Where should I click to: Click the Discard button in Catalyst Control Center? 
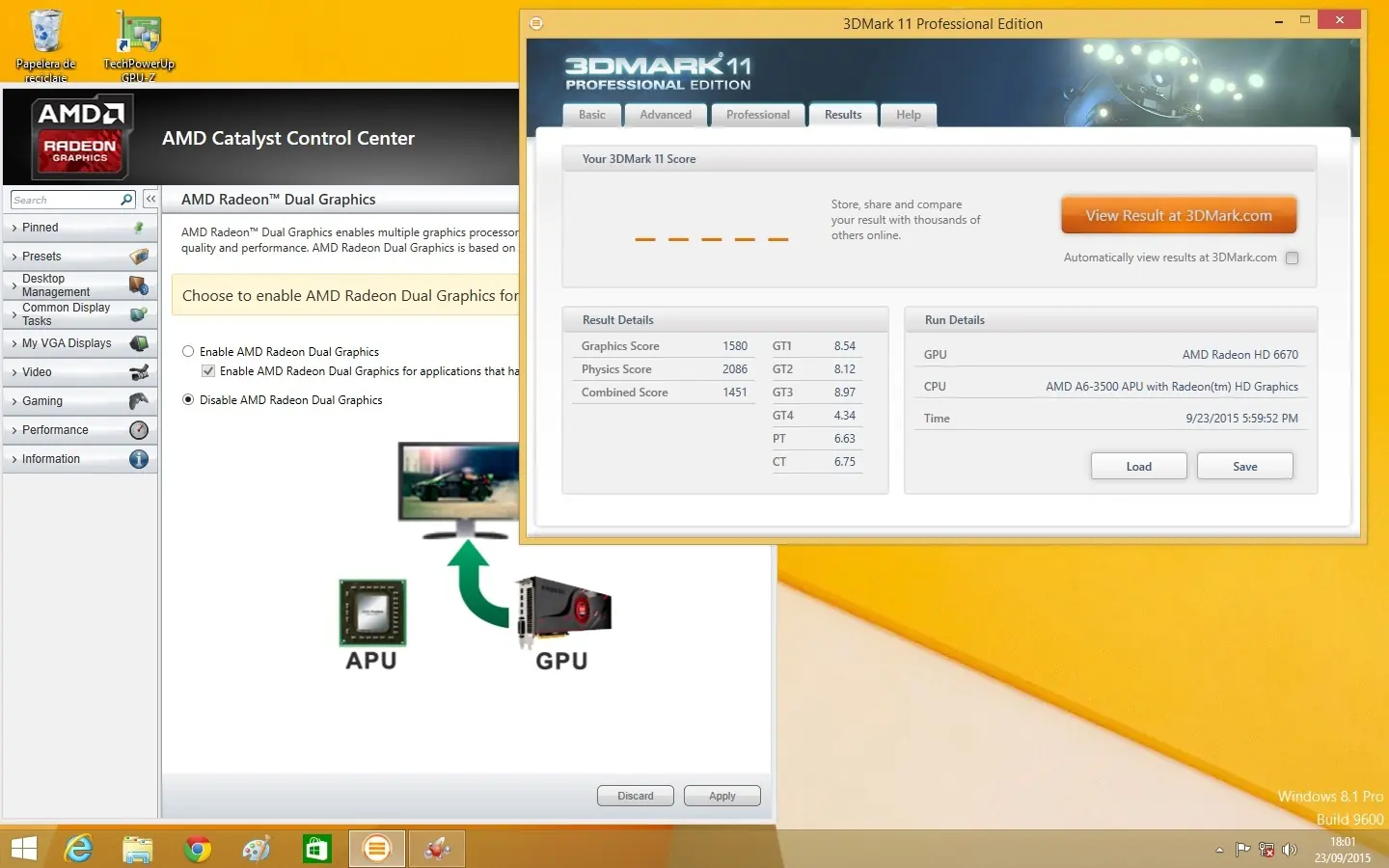(636, 796)
